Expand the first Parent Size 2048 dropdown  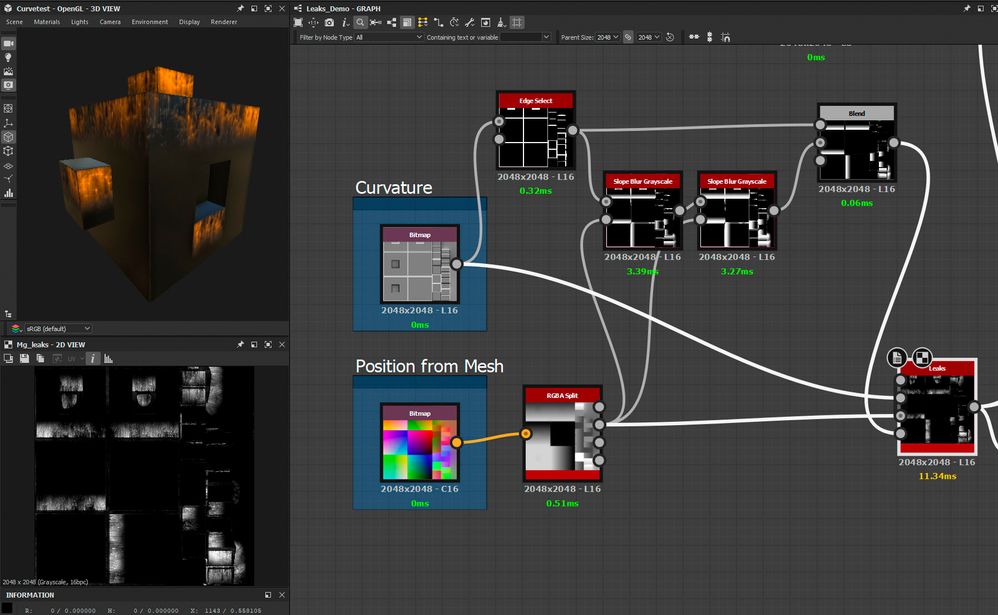(x=607, y=37)
